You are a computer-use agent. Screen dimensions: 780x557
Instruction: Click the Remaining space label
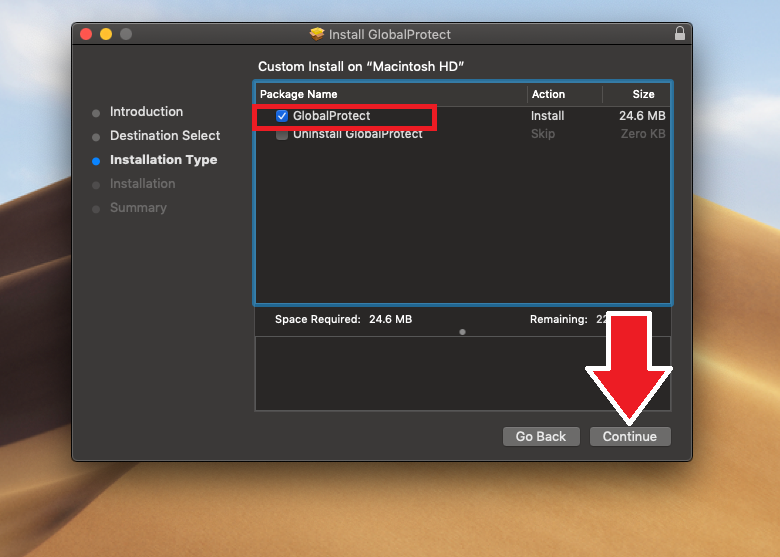click(x=558, y=319)
